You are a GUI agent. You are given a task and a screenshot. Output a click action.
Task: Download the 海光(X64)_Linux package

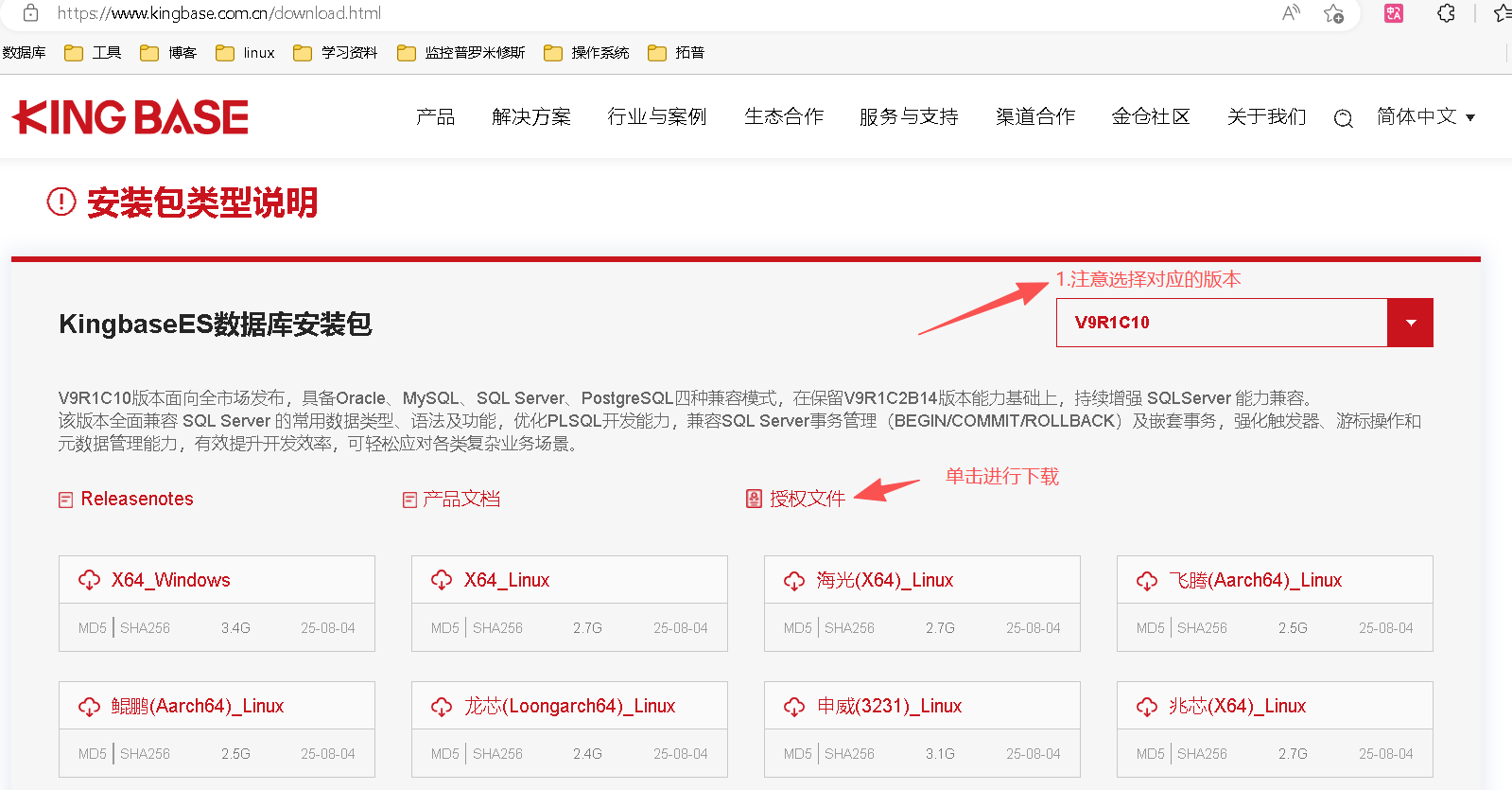click(x=885, y=580)
